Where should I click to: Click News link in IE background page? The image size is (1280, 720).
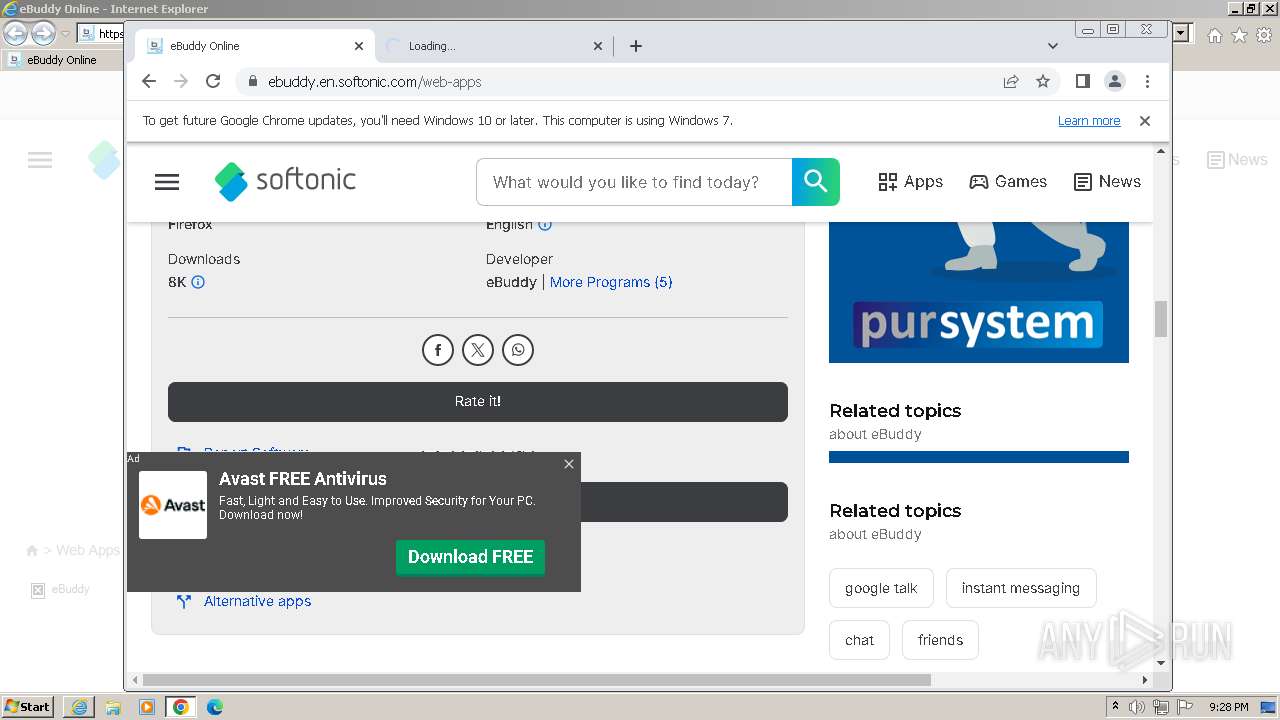[1238, 160]
